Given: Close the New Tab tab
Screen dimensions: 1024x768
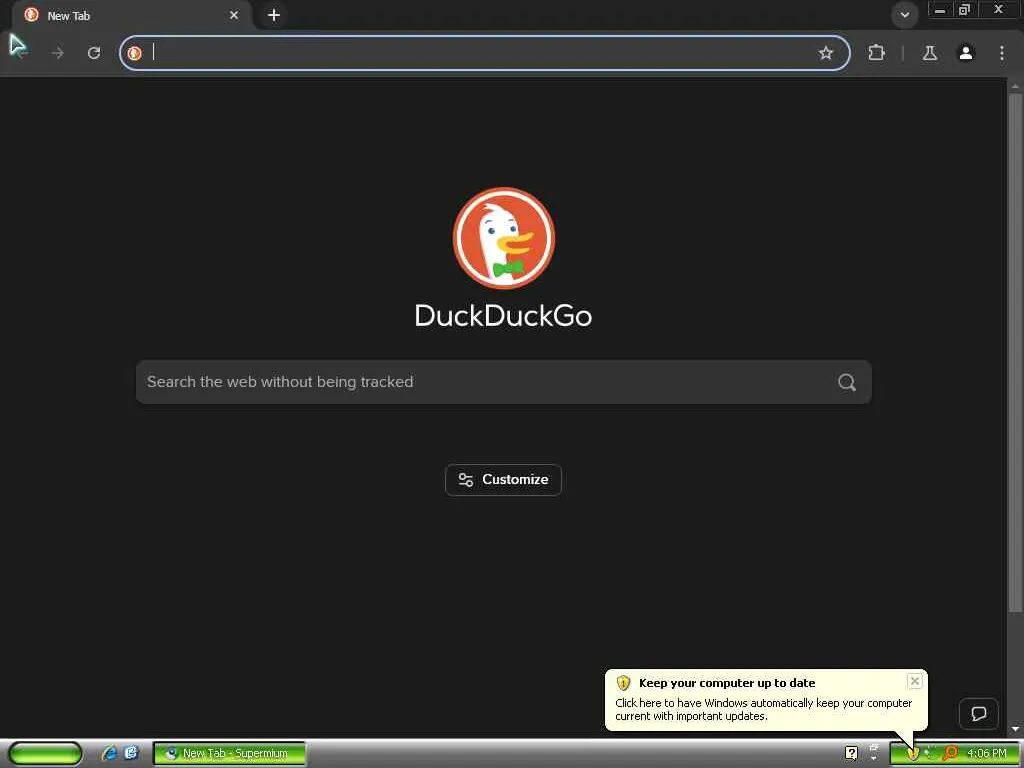Looking at the screenshot, I should (234, 15).
